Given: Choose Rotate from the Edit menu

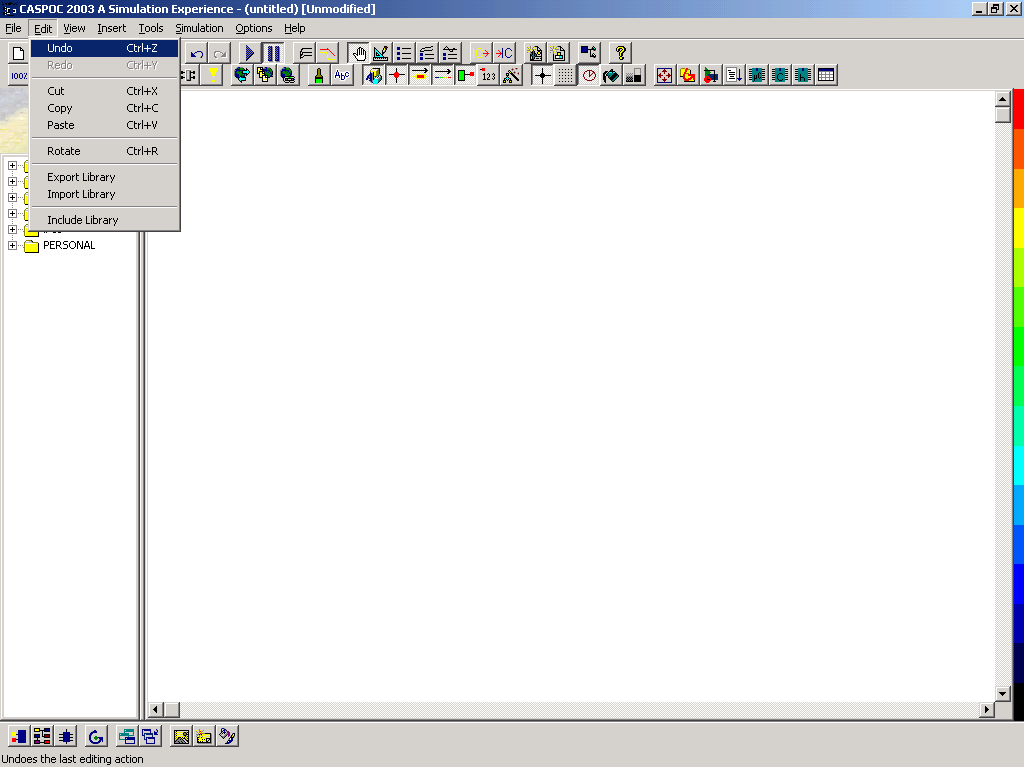Looking at the screenshot, I should 104,152.
